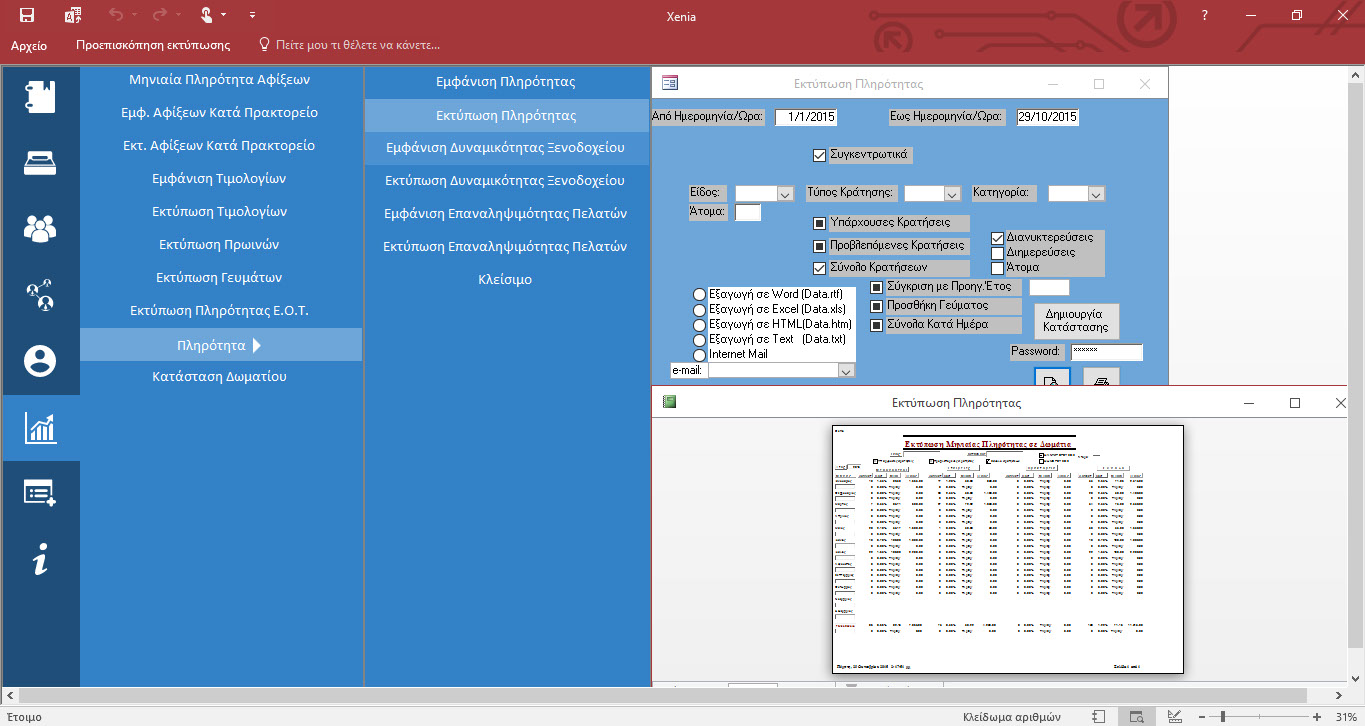
Task: Click Κλείσιμο in the submenu
Action: [506, 280]
